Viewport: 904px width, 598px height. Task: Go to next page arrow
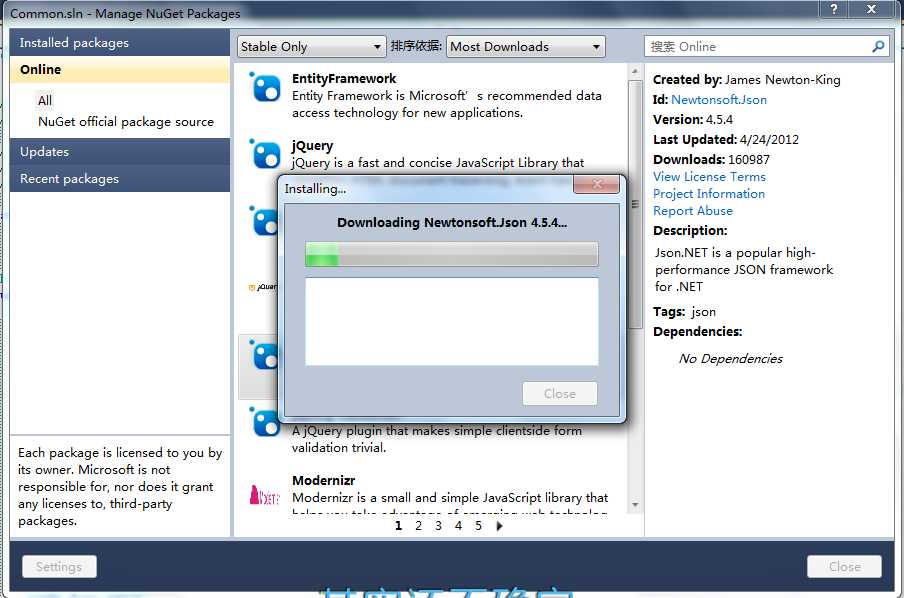(x=499, y=526)
